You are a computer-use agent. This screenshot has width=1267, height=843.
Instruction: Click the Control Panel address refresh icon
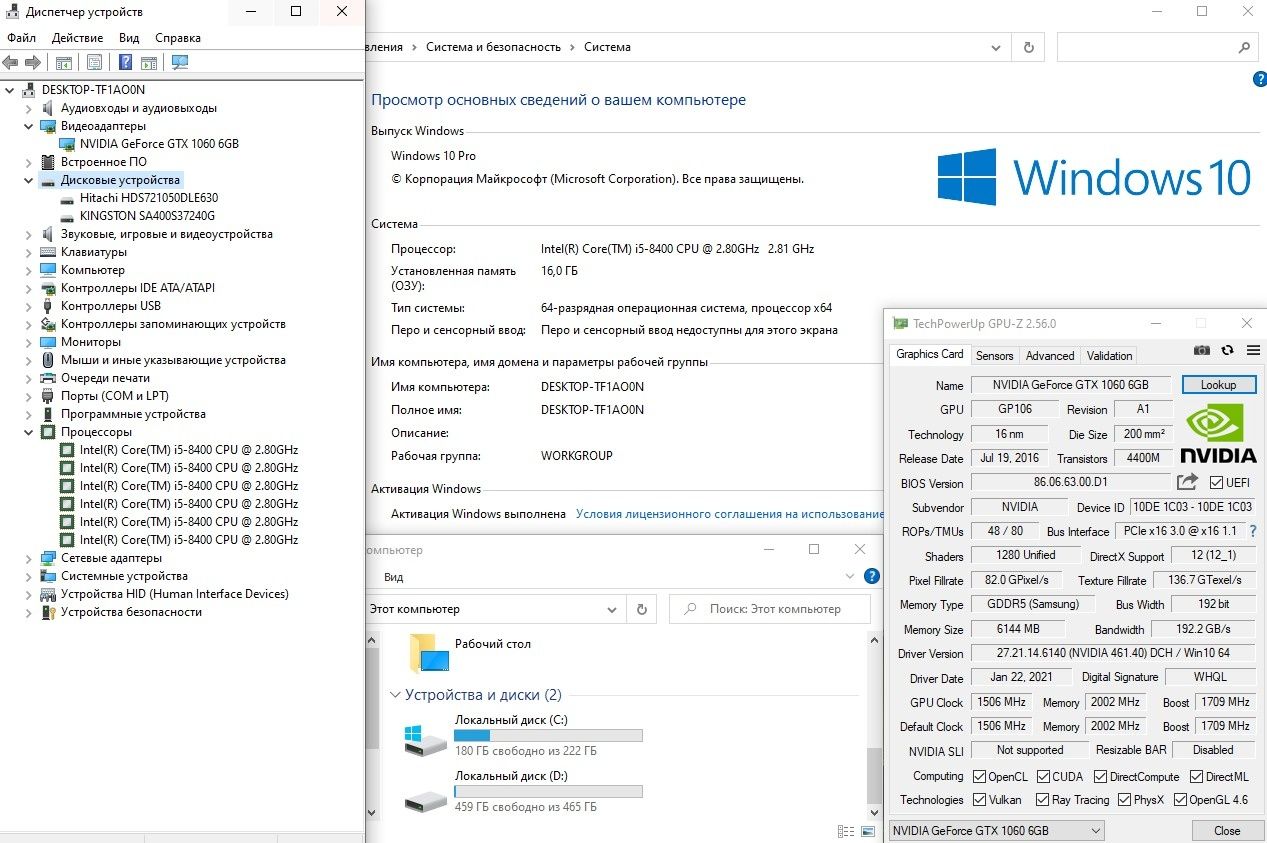click(x=1028, y=47)
